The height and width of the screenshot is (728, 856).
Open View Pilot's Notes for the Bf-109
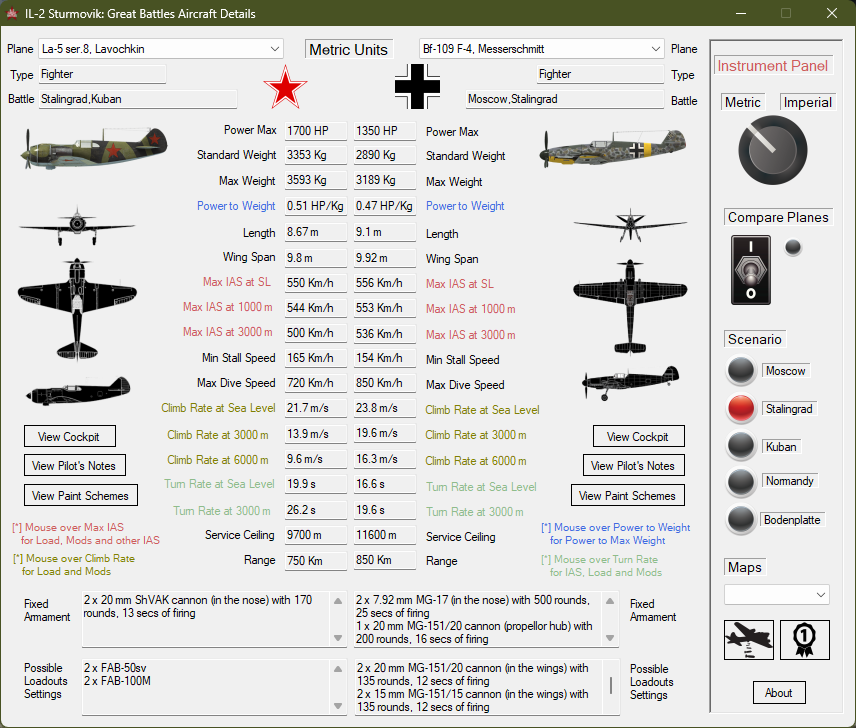[632, 465]
